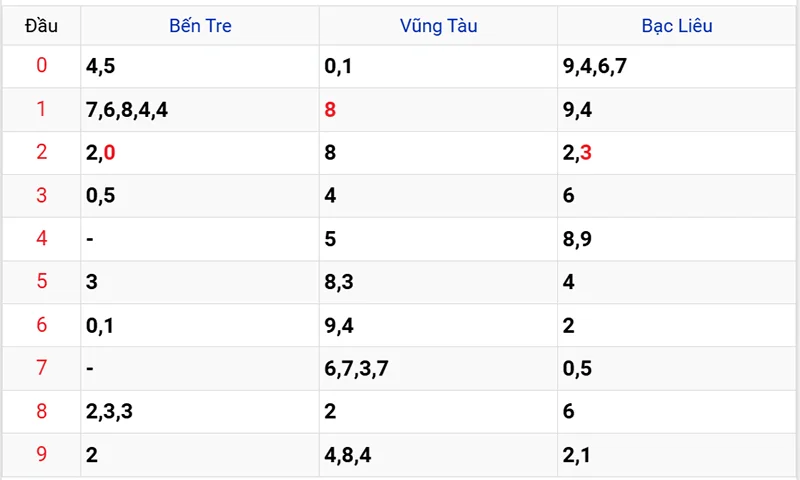Viewport: 800px width, 480px height.
Task: Click the Bến Tre cell showing 7,6,8,4,4
Action: click(x=127, y=110)
